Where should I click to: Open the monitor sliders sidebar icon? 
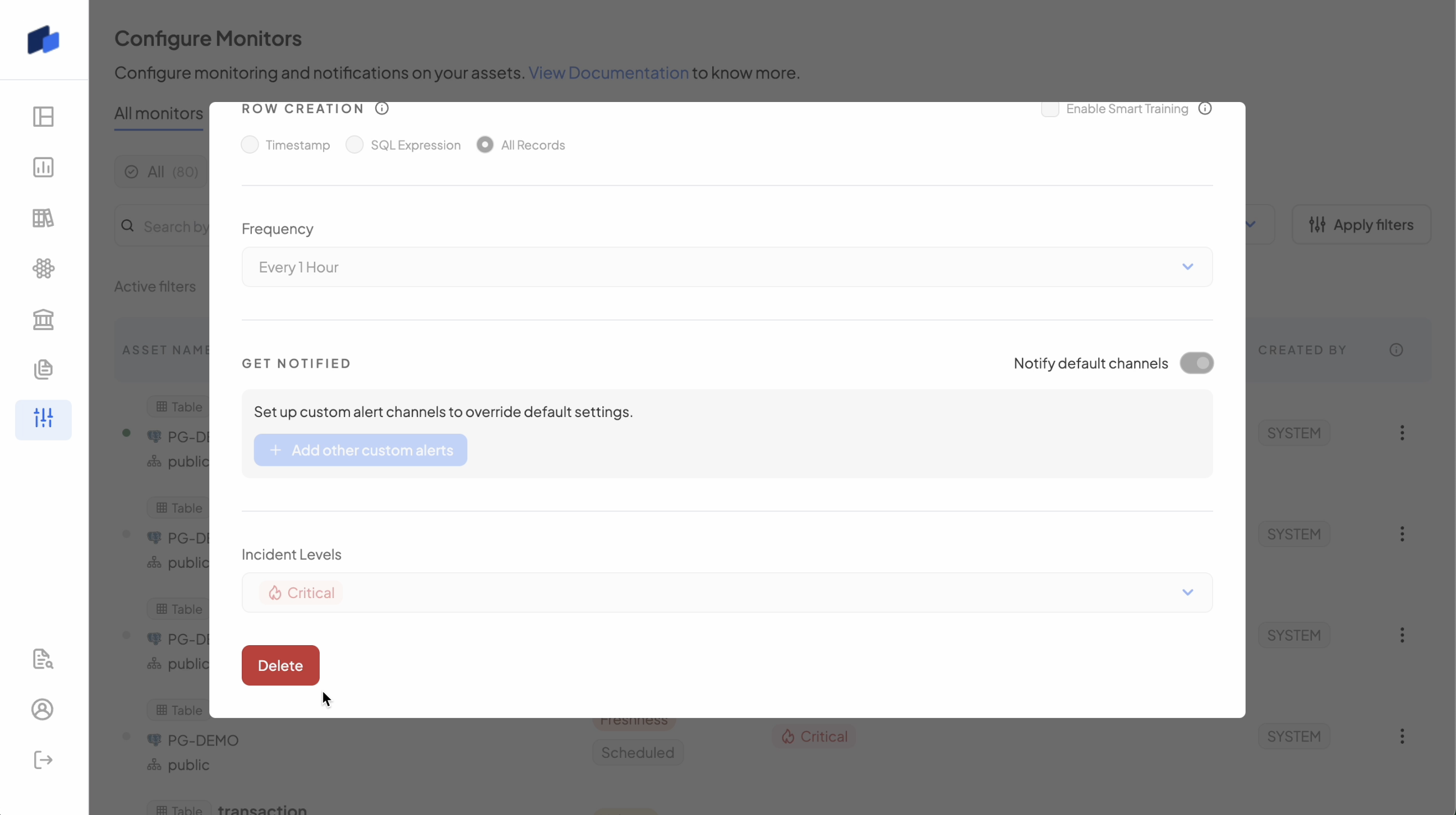(x=43, y=419)
